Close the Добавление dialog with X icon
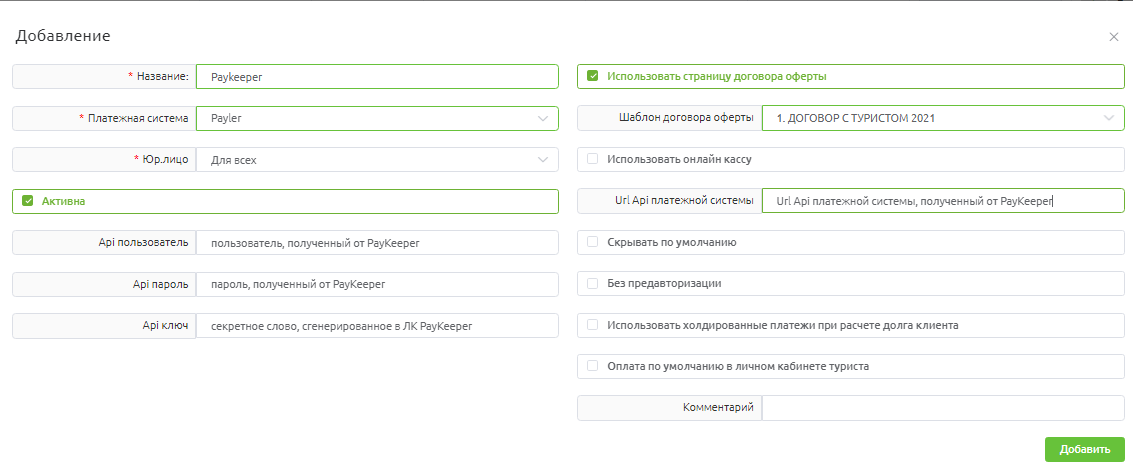 point(1113,37)
